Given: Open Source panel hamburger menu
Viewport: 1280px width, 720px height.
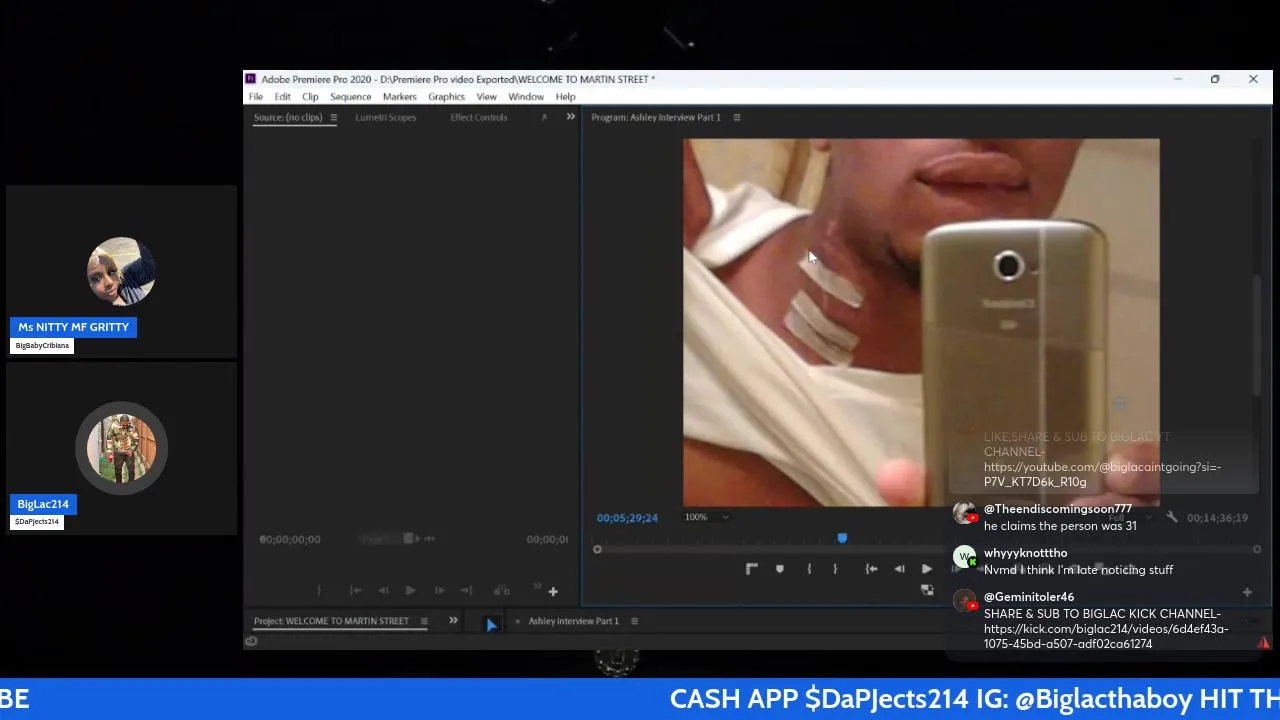Looking at the screenshot, I should [x=333, y=117].
